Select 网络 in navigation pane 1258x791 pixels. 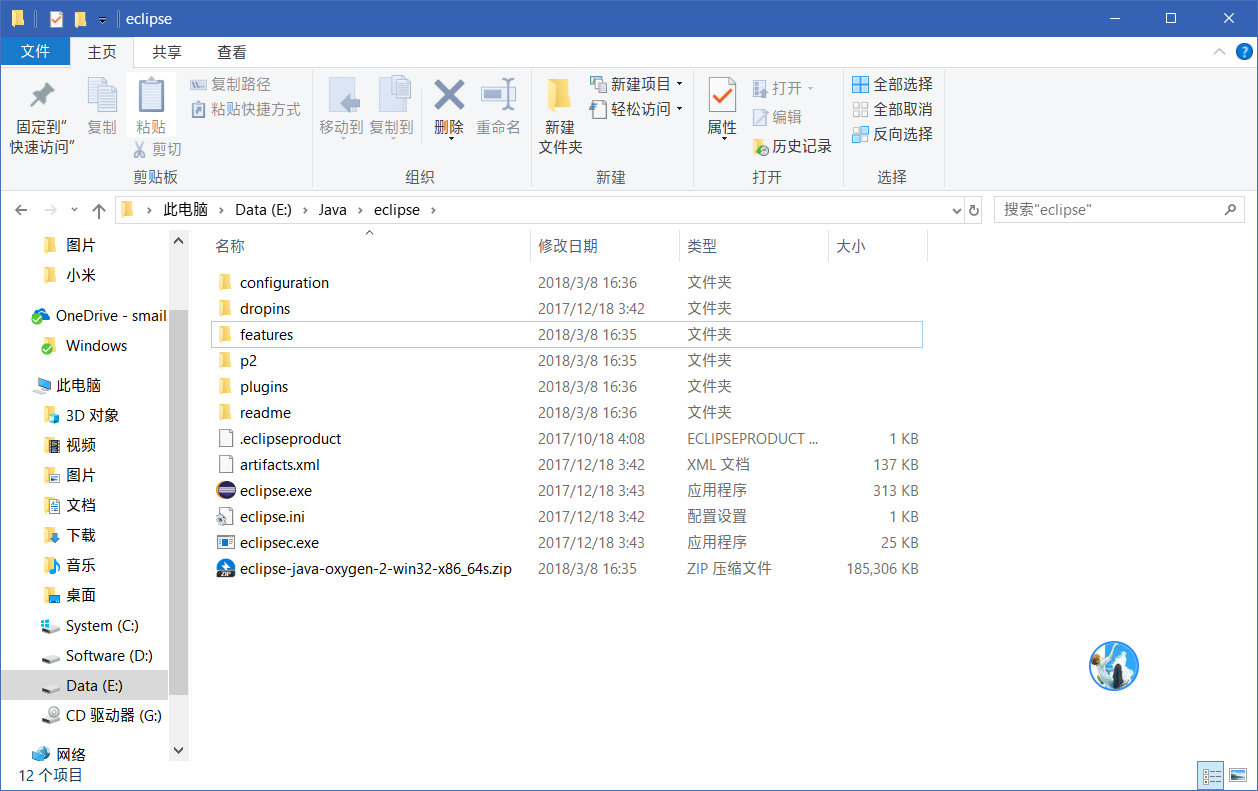pyautogui.click(x=60, y=754)
